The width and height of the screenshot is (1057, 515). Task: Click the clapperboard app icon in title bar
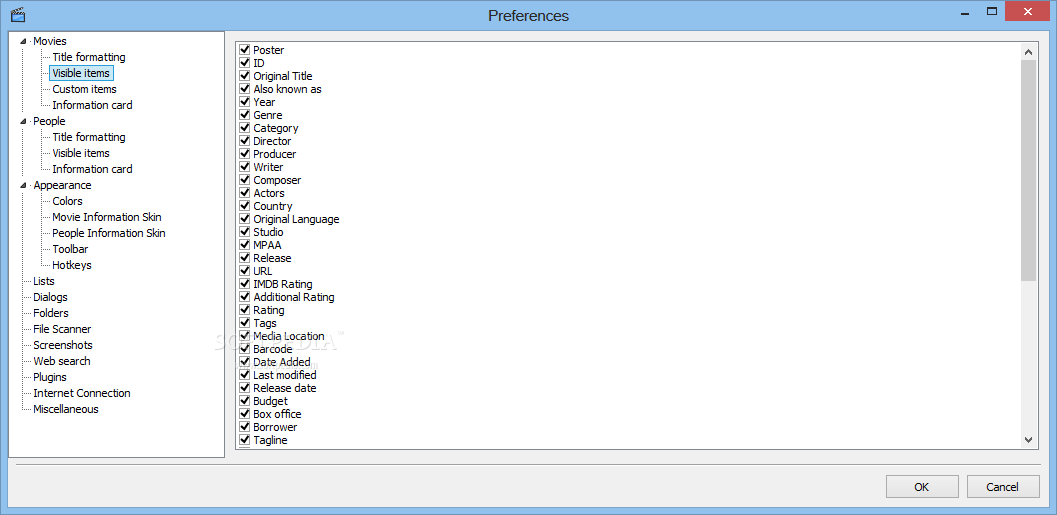coord(18,14)
